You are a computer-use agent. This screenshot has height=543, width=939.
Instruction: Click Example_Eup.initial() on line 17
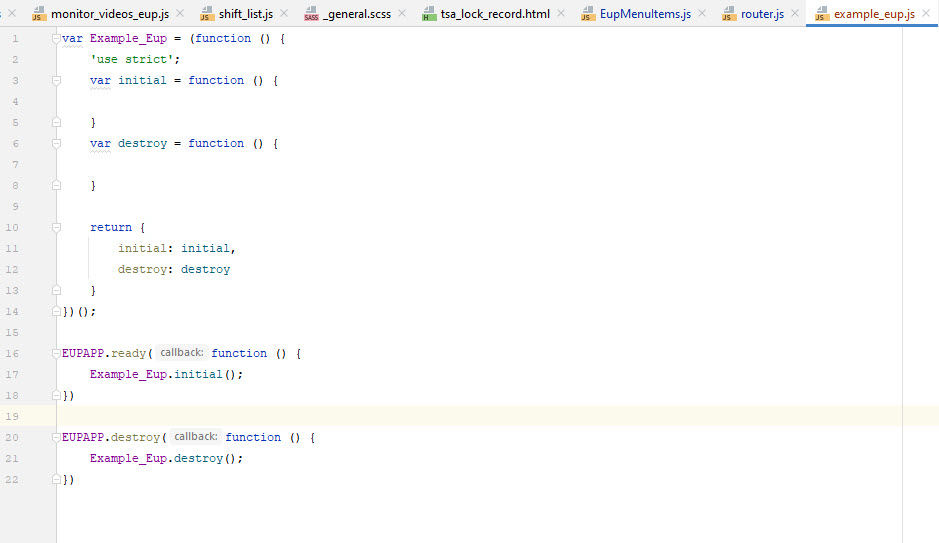click(166, 374)
